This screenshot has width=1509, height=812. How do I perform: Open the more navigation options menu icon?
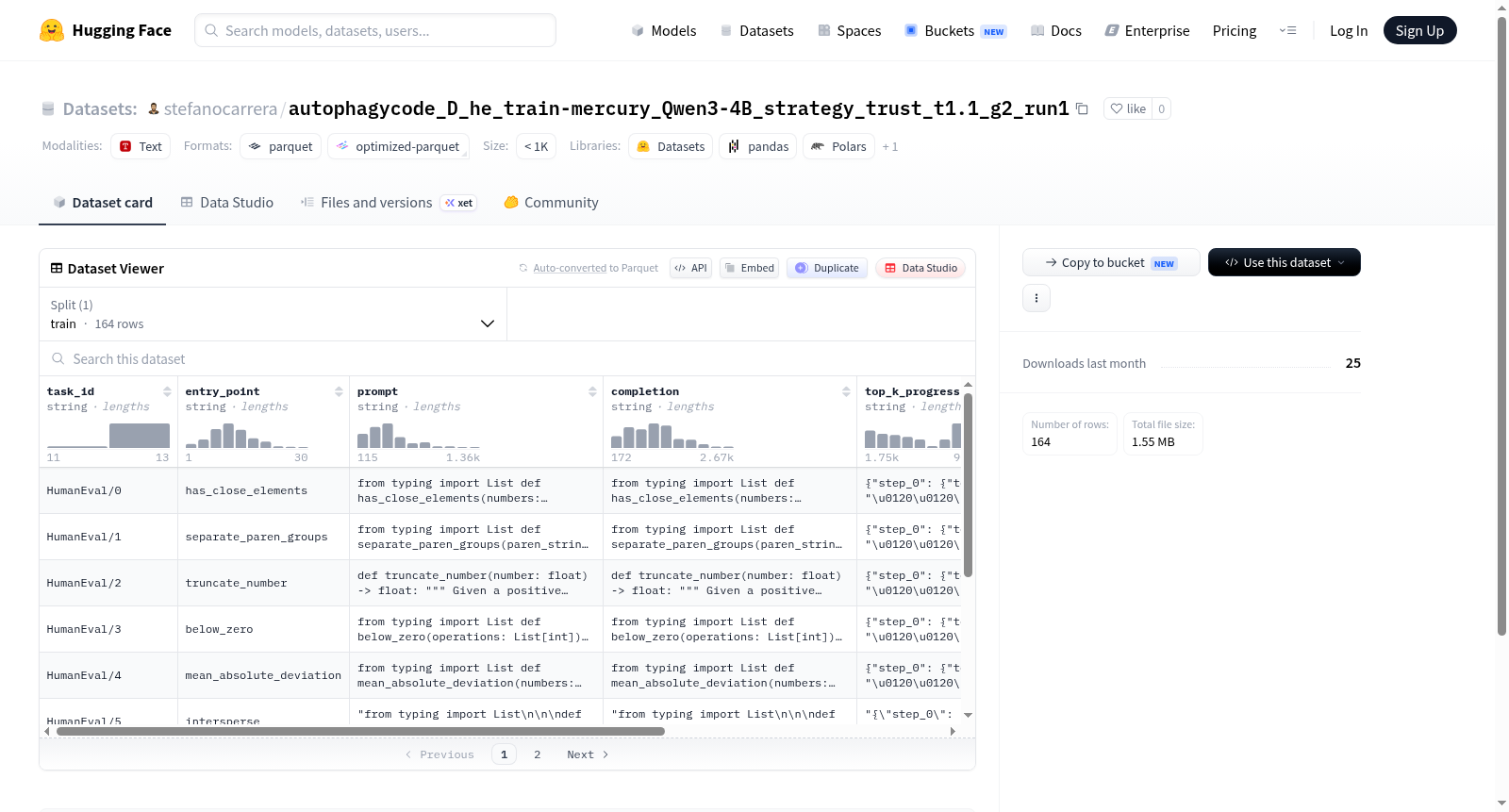pyautogui.click(x=1287, y=30)
